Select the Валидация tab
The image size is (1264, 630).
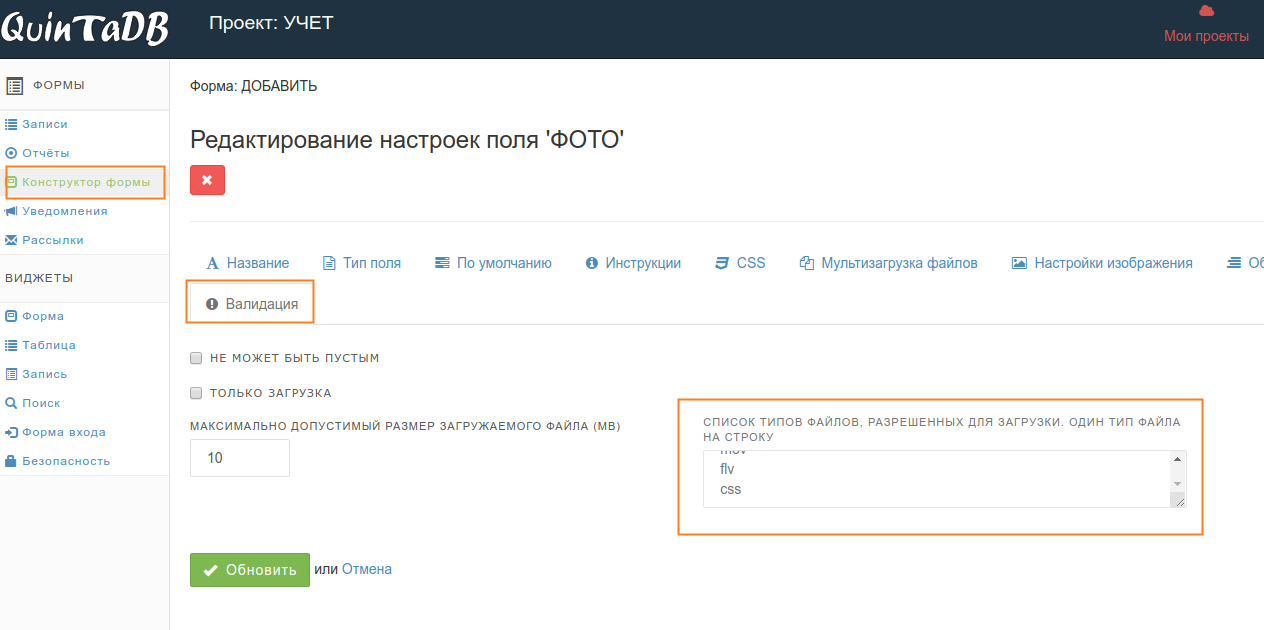[252, 304]
